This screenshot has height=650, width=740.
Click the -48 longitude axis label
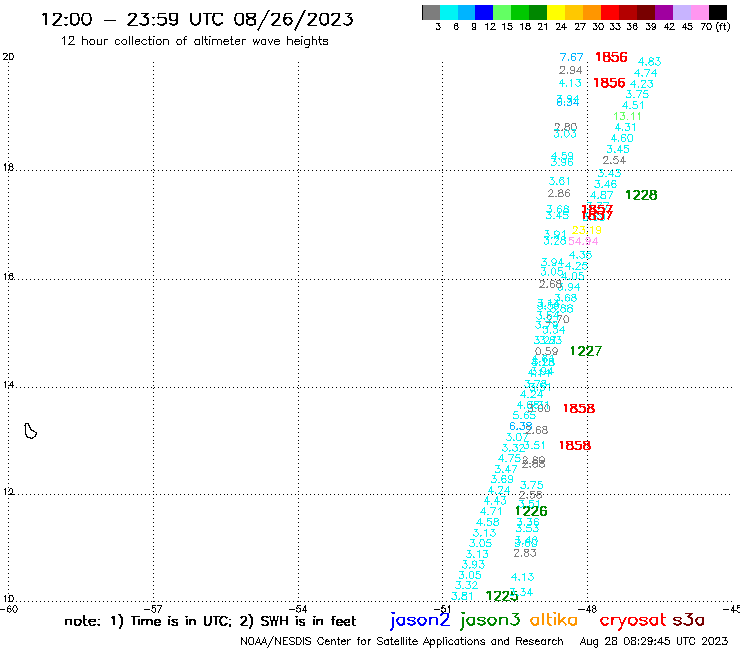[589, 609]
